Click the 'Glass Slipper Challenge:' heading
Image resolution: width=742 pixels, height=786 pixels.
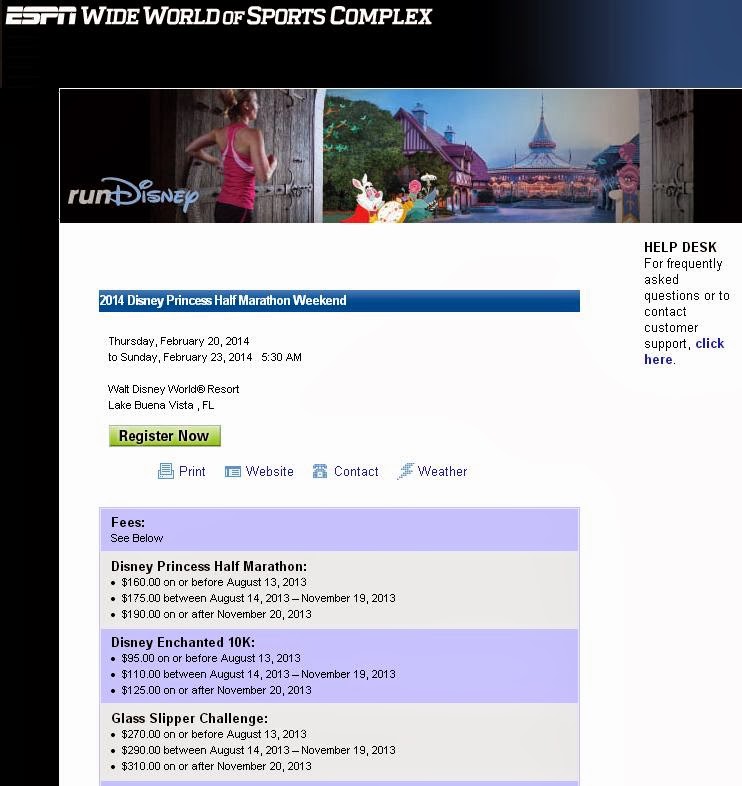click(190, 719)
